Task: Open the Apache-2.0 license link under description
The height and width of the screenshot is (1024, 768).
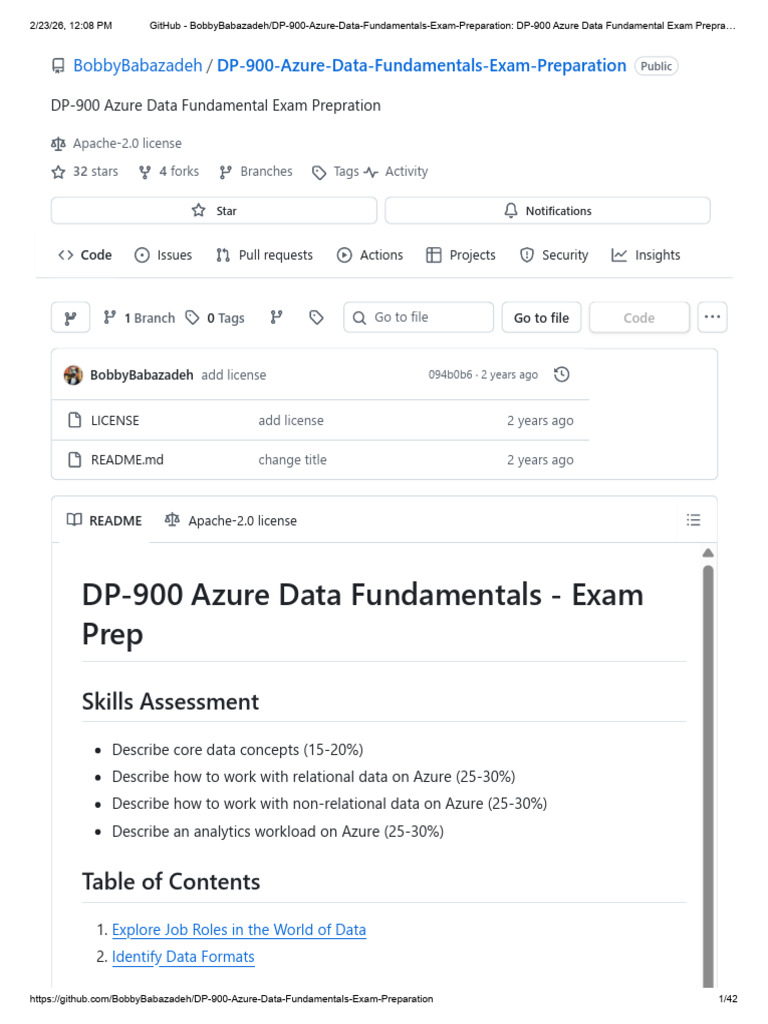Action: click(127, 143)
